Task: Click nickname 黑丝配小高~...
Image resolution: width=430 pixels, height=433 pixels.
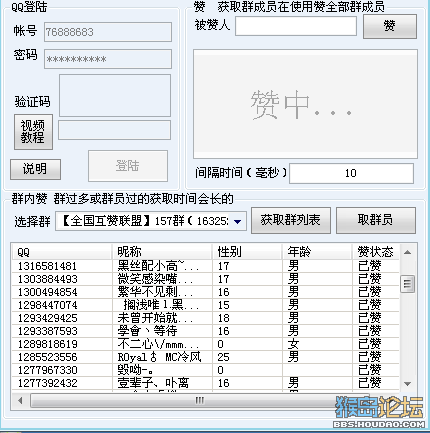Action: (158, 266)
